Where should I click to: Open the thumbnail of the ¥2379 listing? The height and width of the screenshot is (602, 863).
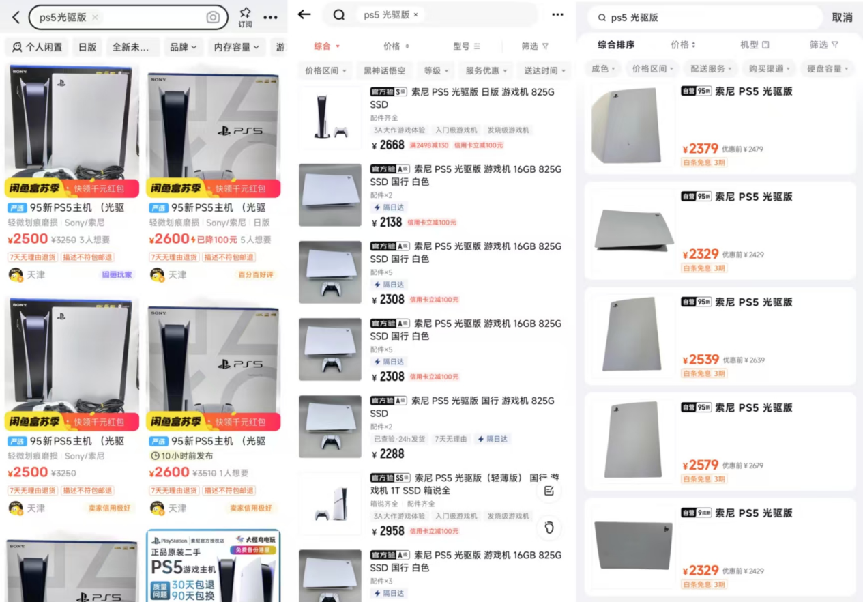(631, 128)
